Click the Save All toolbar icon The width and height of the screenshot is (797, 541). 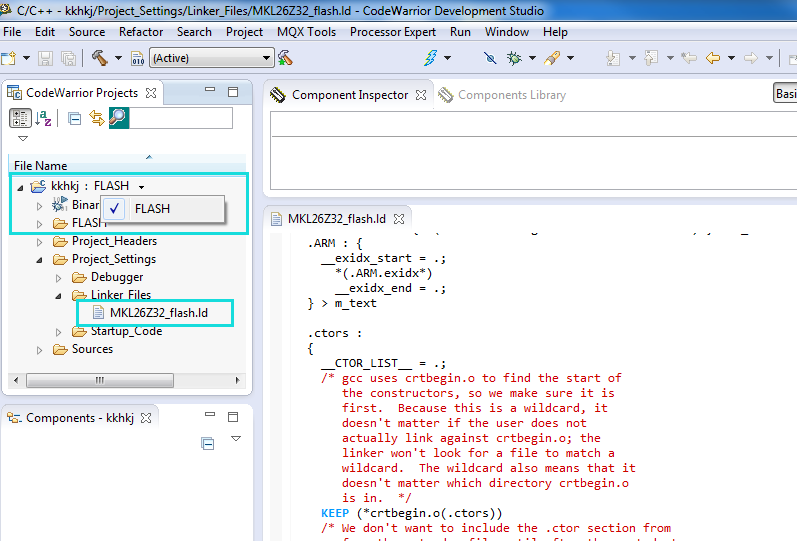[69, 58]
